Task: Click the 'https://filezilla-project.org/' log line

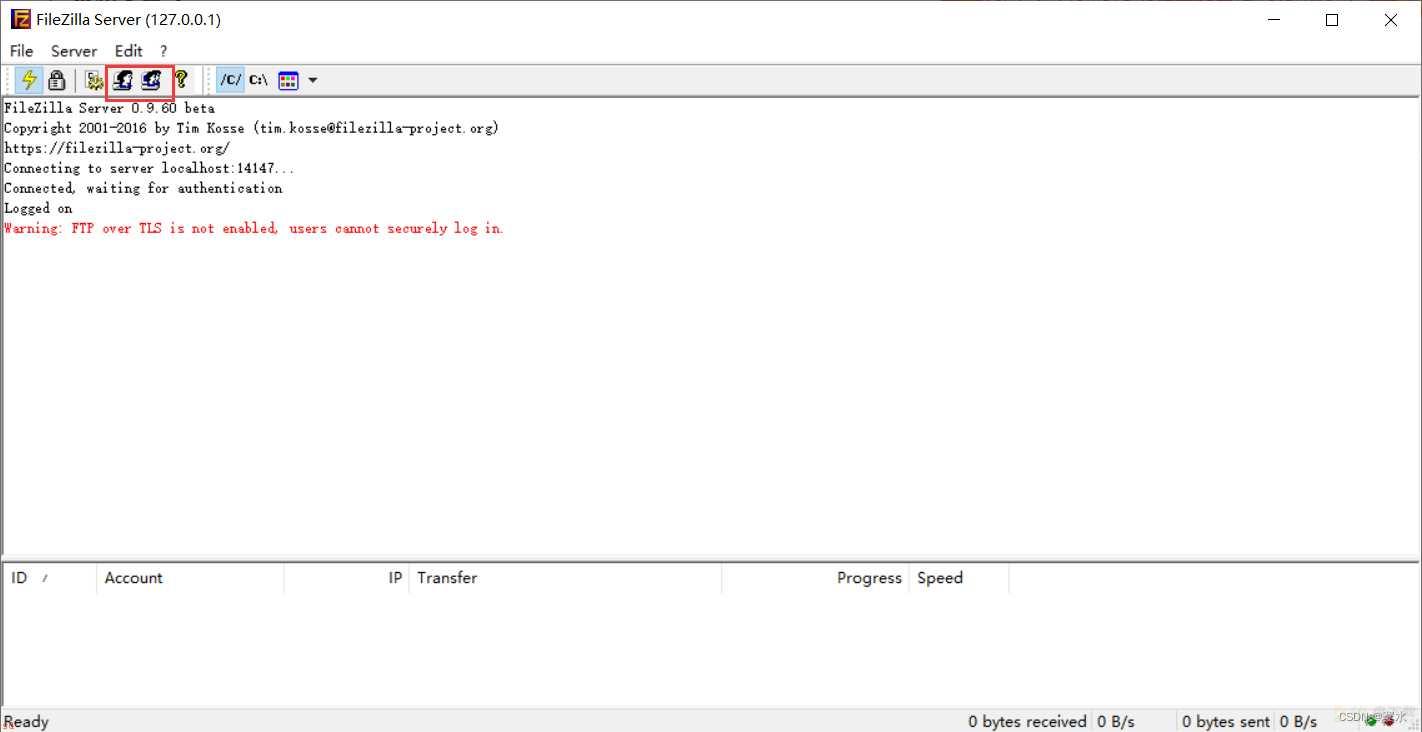Action: coord(117,148)
